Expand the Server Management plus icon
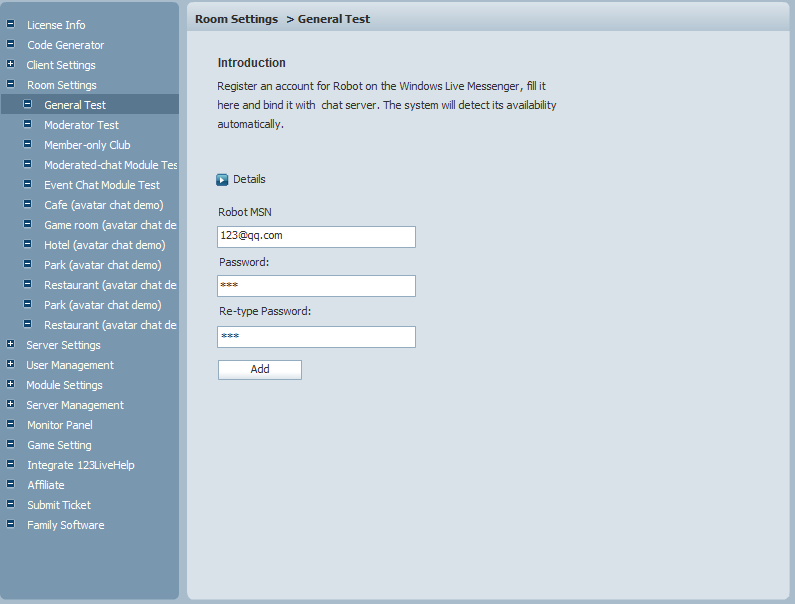Image resolution: width=795 pixels, height=604 pixels. [x=10, y=404]
